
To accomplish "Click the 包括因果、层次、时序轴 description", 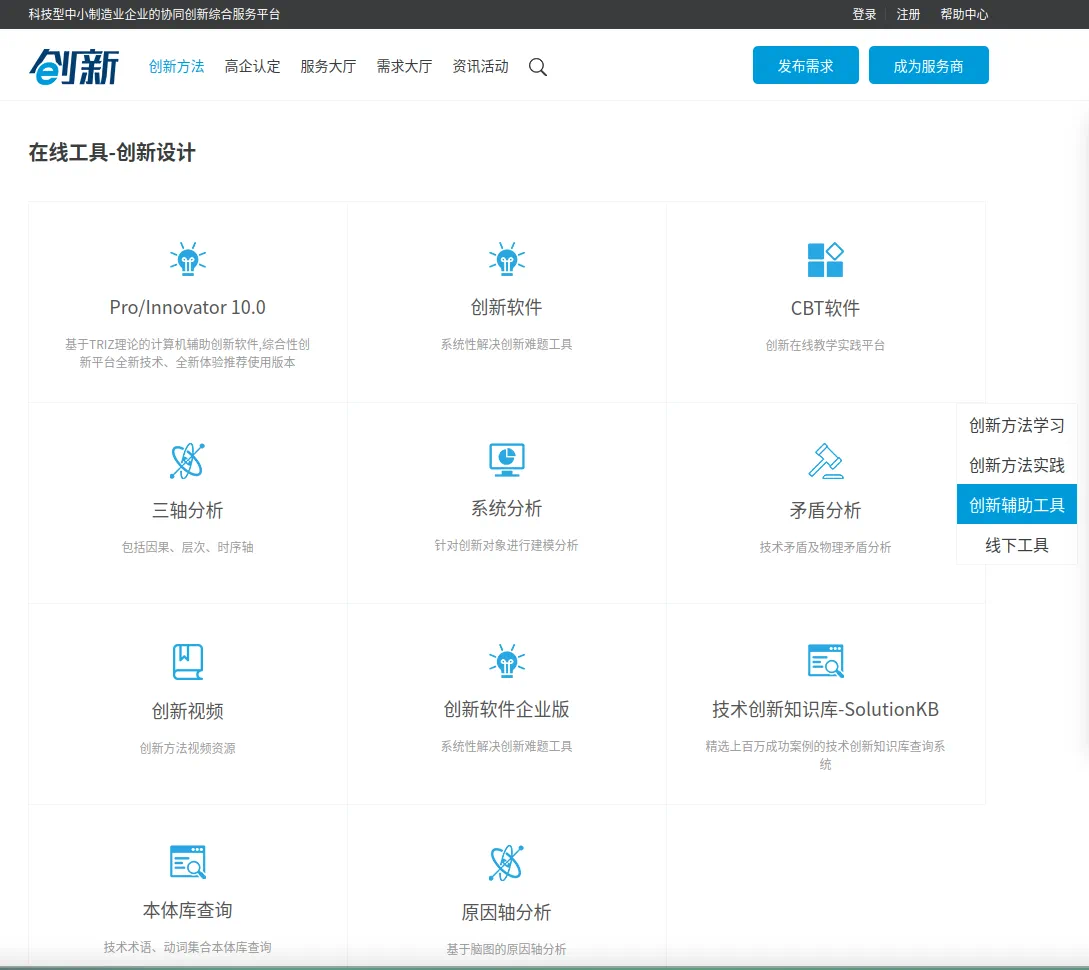I will 188,547.
